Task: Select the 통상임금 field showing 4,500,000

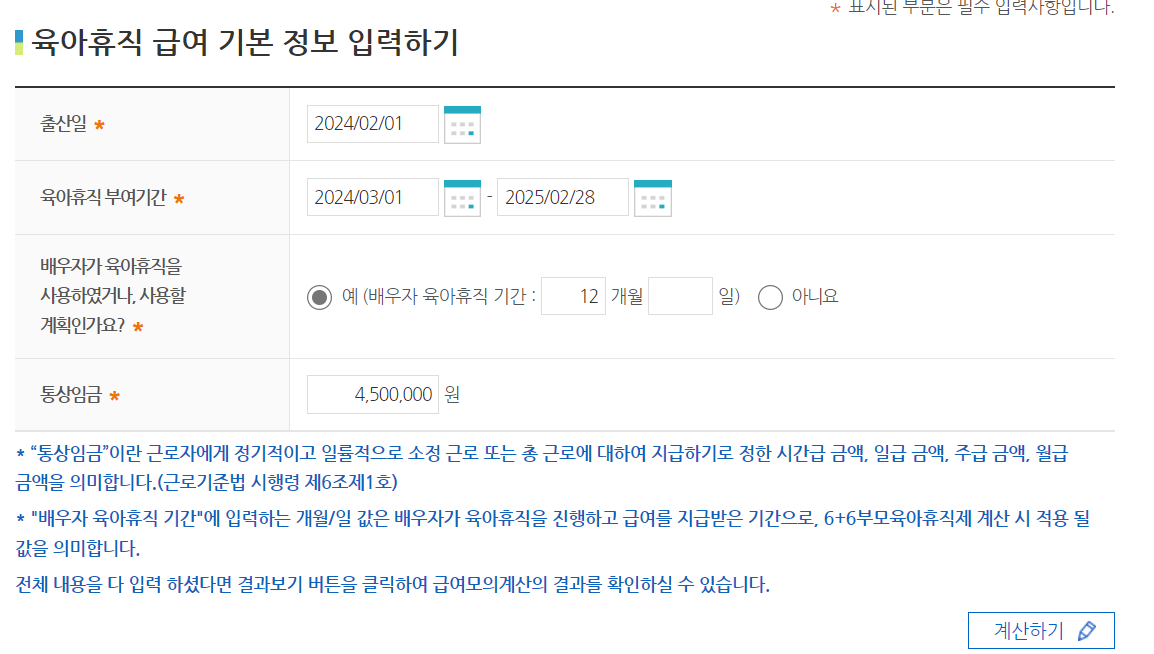Action: point(372,393)
